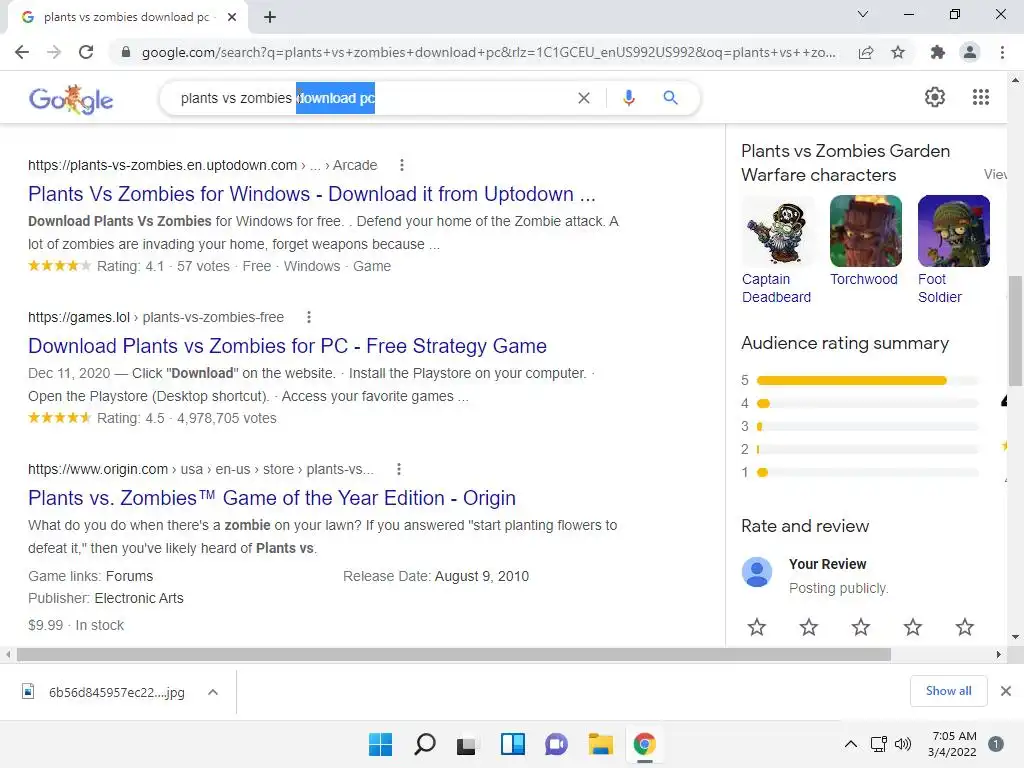Show hidden system tray icons
1024x768 pixels.
click(x=850, y=744)
